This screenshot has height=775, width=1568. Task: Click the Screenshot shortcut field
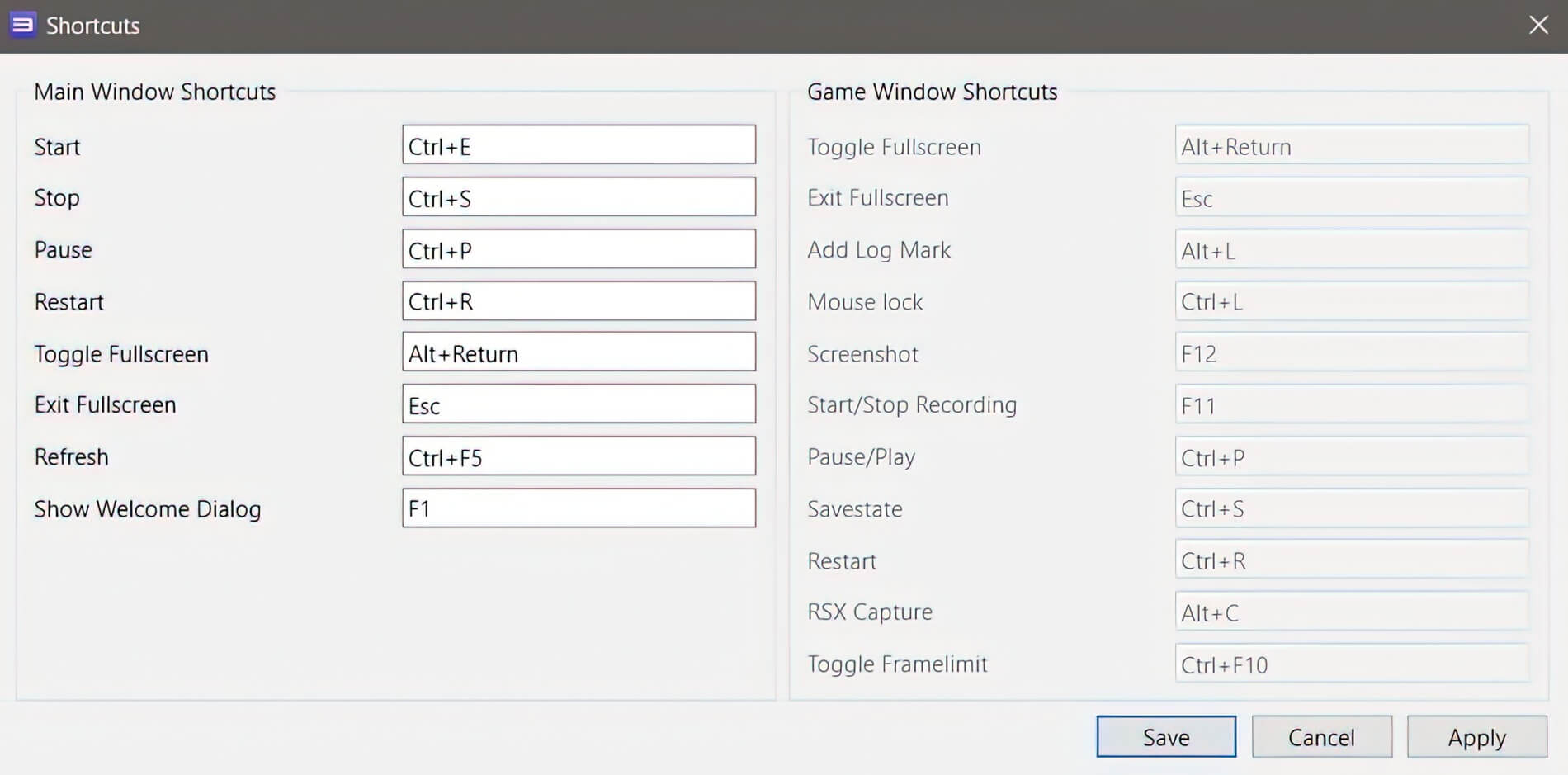1352,352
